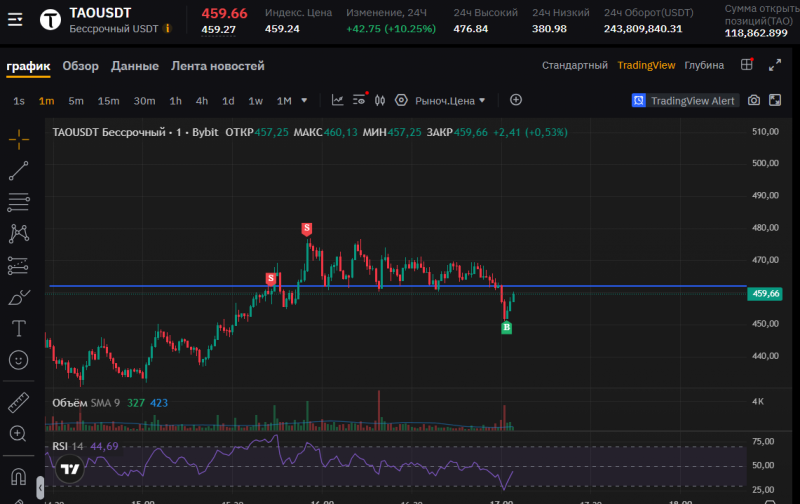Expand the chart panel with diagonal arrows

tap(774, 65)
